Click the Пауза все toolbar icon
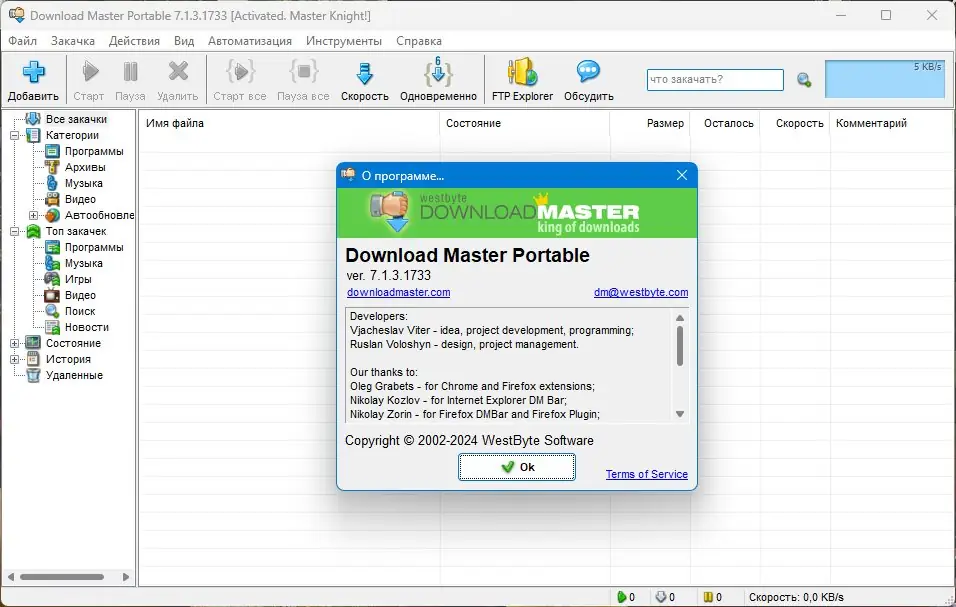956x607 pixels. 304,72
